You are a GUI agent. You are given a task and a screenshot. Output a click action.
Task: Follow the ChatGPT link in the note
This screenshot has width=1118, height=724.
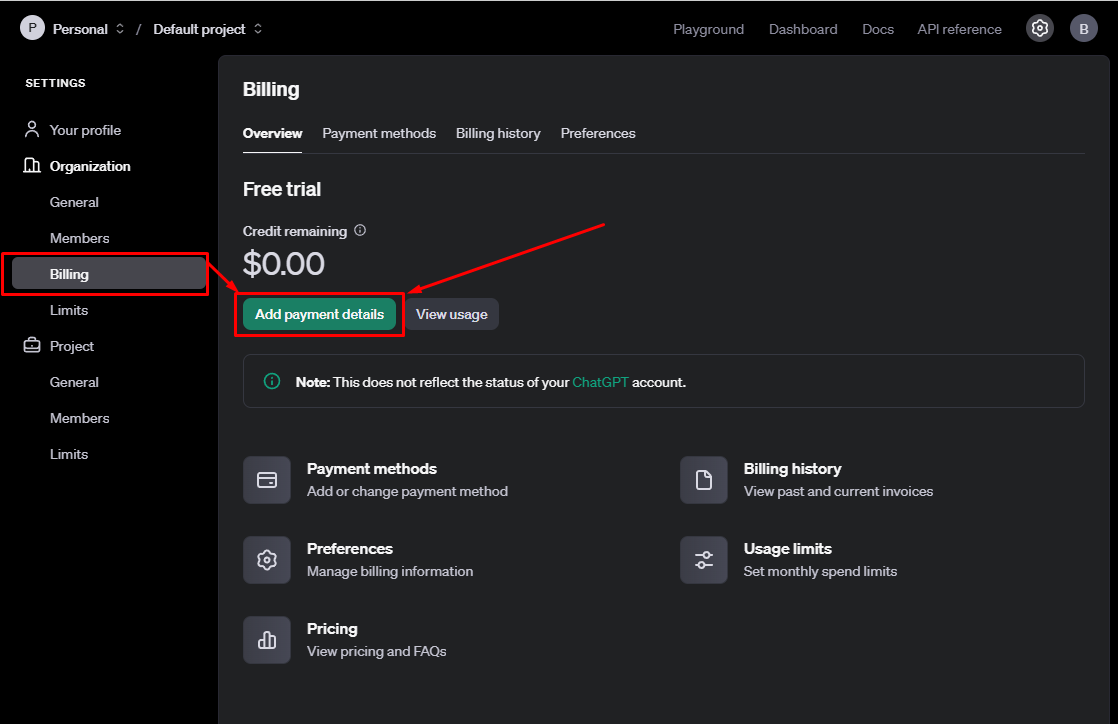(600, 382)
